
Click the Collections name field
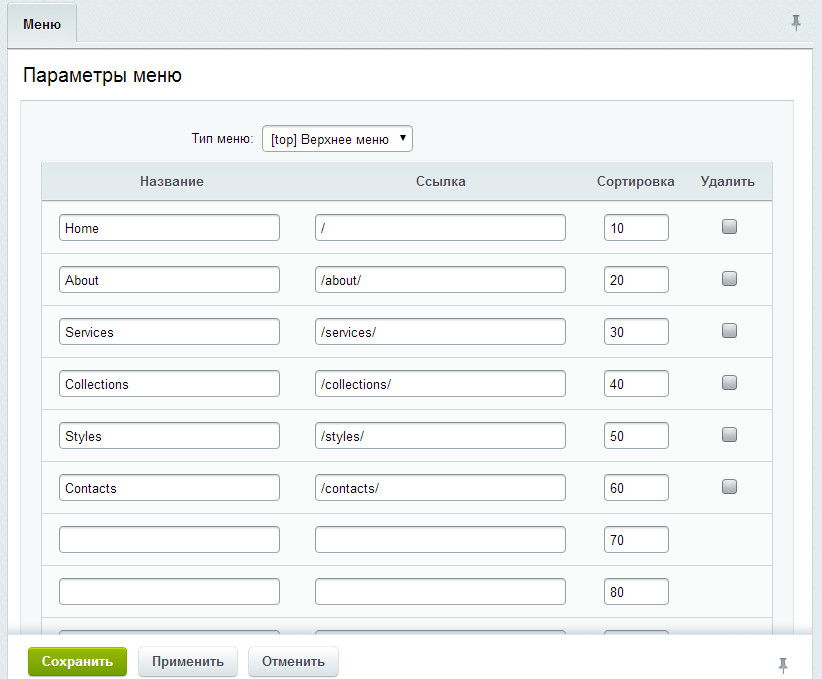coord(169,383)
